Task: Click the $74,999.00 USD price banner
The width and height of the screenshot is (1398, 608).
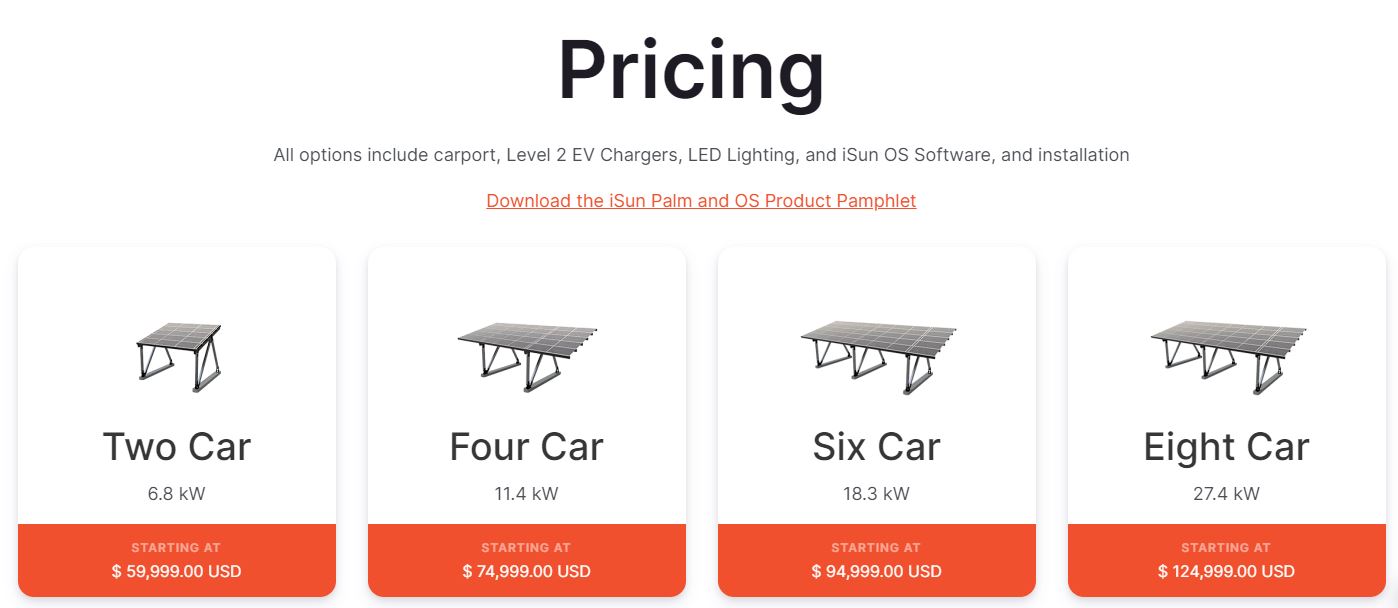Action: point(527,571)
